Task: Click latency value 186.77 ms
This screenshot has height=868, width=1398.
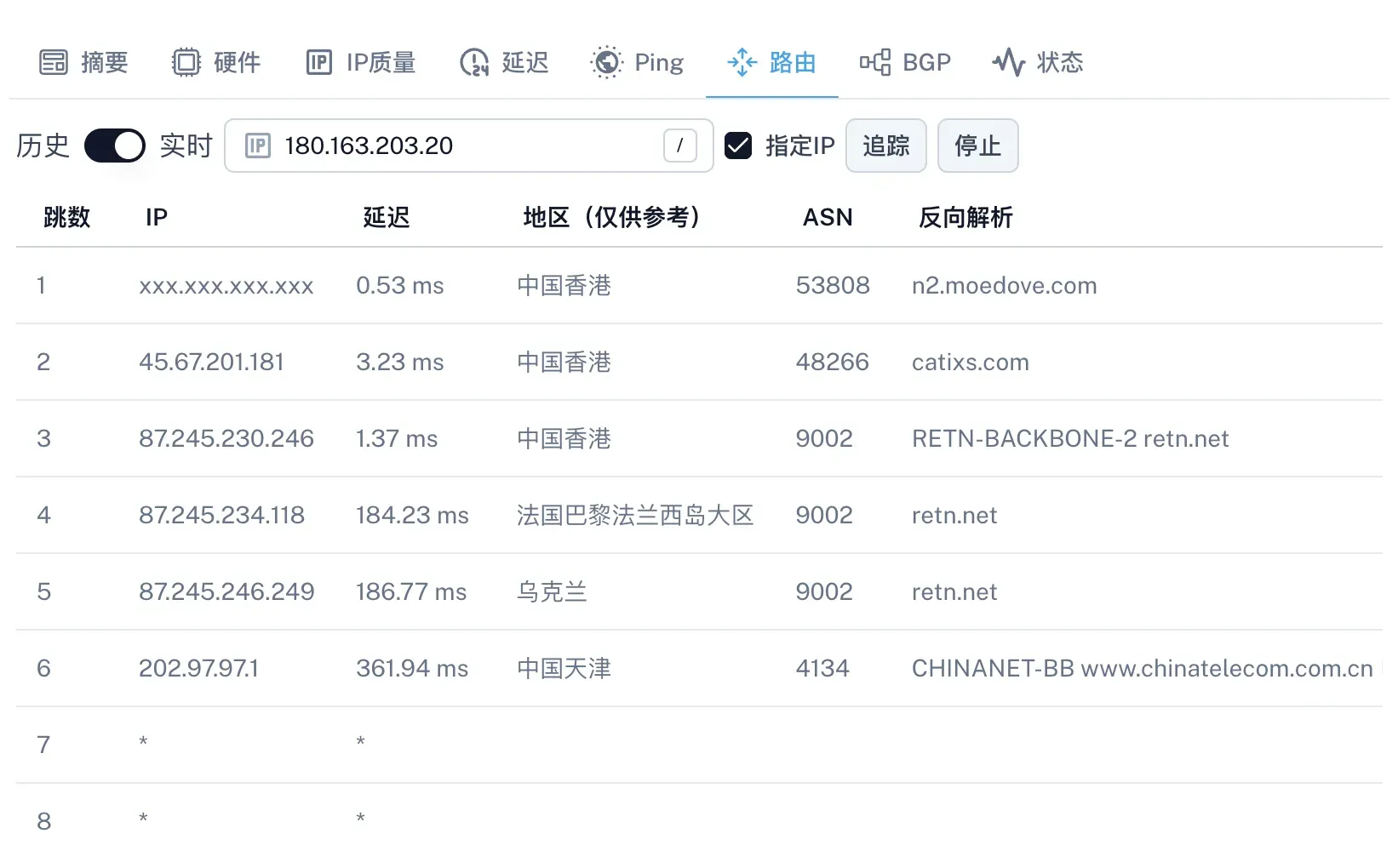Action: tap(411, 591)
